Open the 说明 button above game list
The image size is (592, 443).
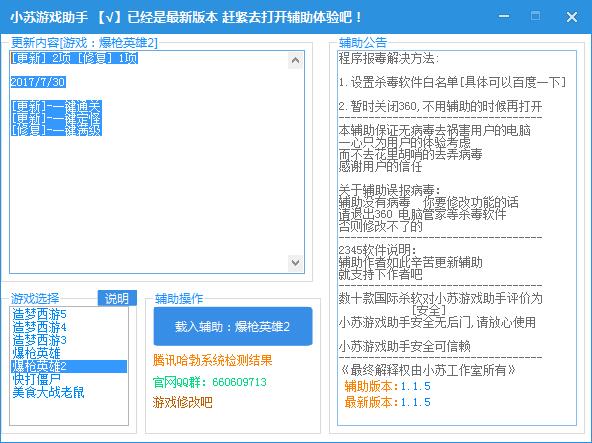(x=117, y=298)
